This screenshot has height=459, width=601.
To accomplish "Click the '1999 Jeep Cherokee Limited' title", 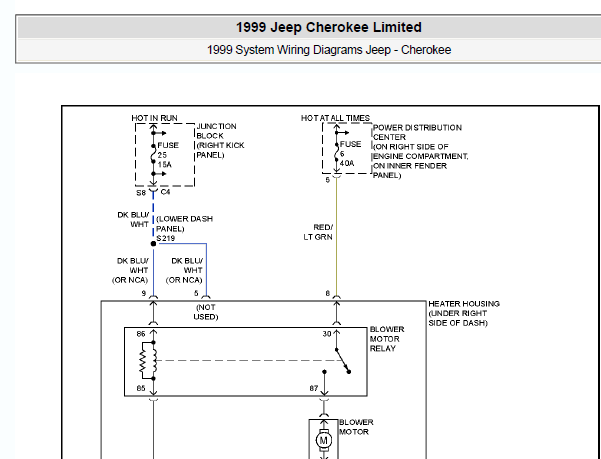I will (328, 27).
